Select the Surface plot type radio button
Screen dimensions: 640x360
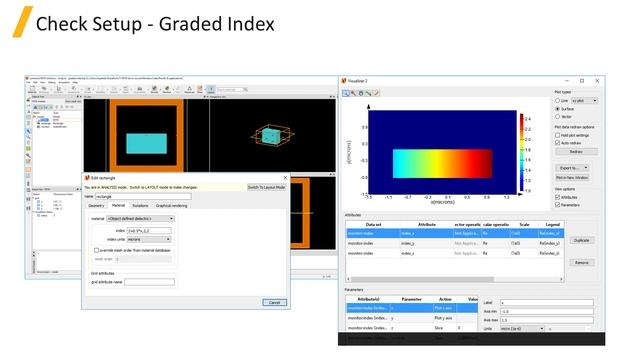click(558, 109)
